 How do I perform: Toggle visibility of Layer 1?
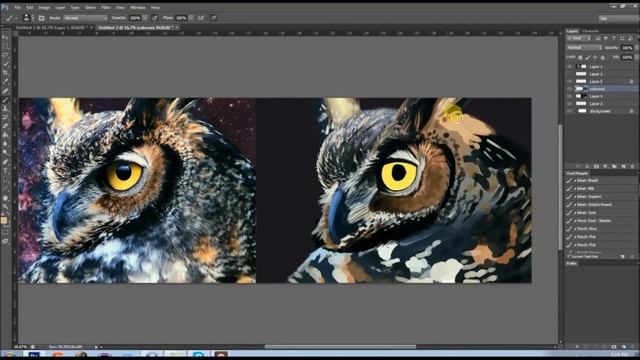click(x=569, y=67)
